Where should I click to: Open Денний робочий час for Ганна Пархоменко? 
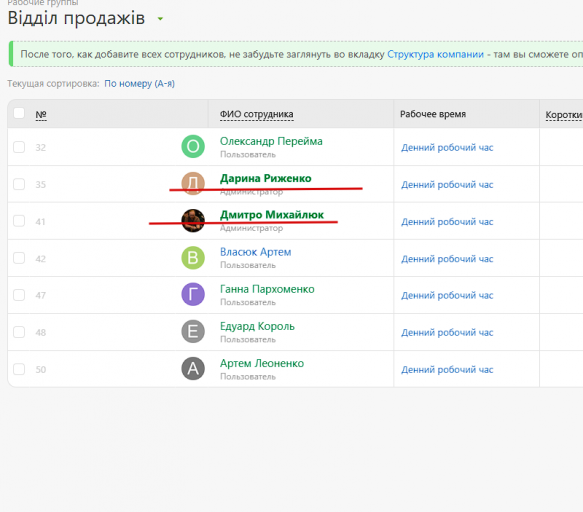[447, 296]
